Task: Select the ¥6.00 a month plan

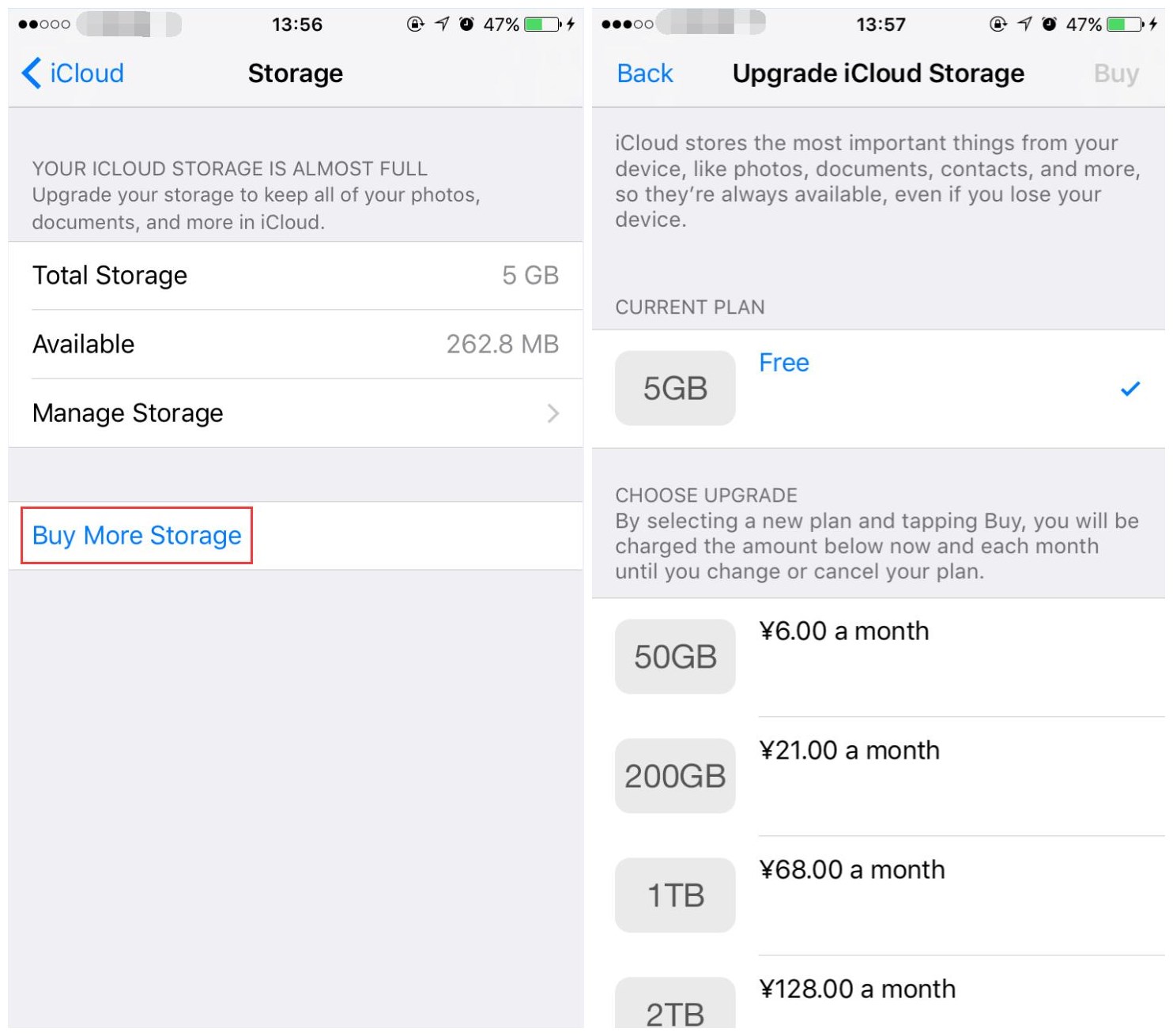Action: point(844,631)
